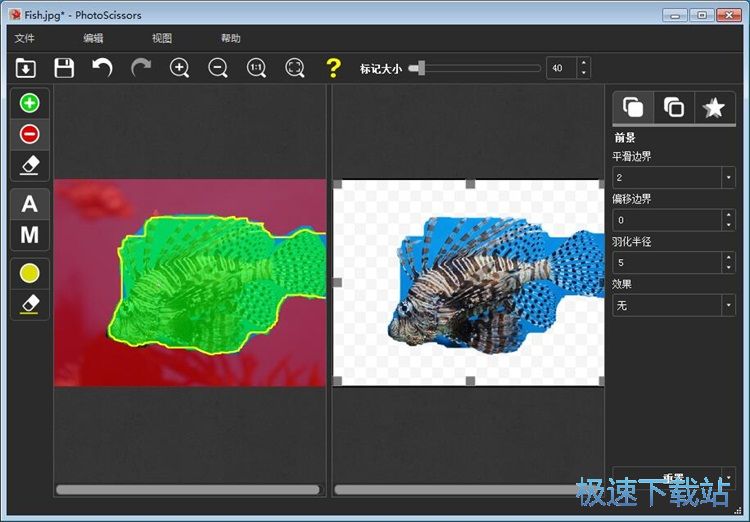Image resolution: width=750 pixels, height=522 pixels.
Task: Click the marker size value field
Action: pyautogui.click(x=560, y=68)
